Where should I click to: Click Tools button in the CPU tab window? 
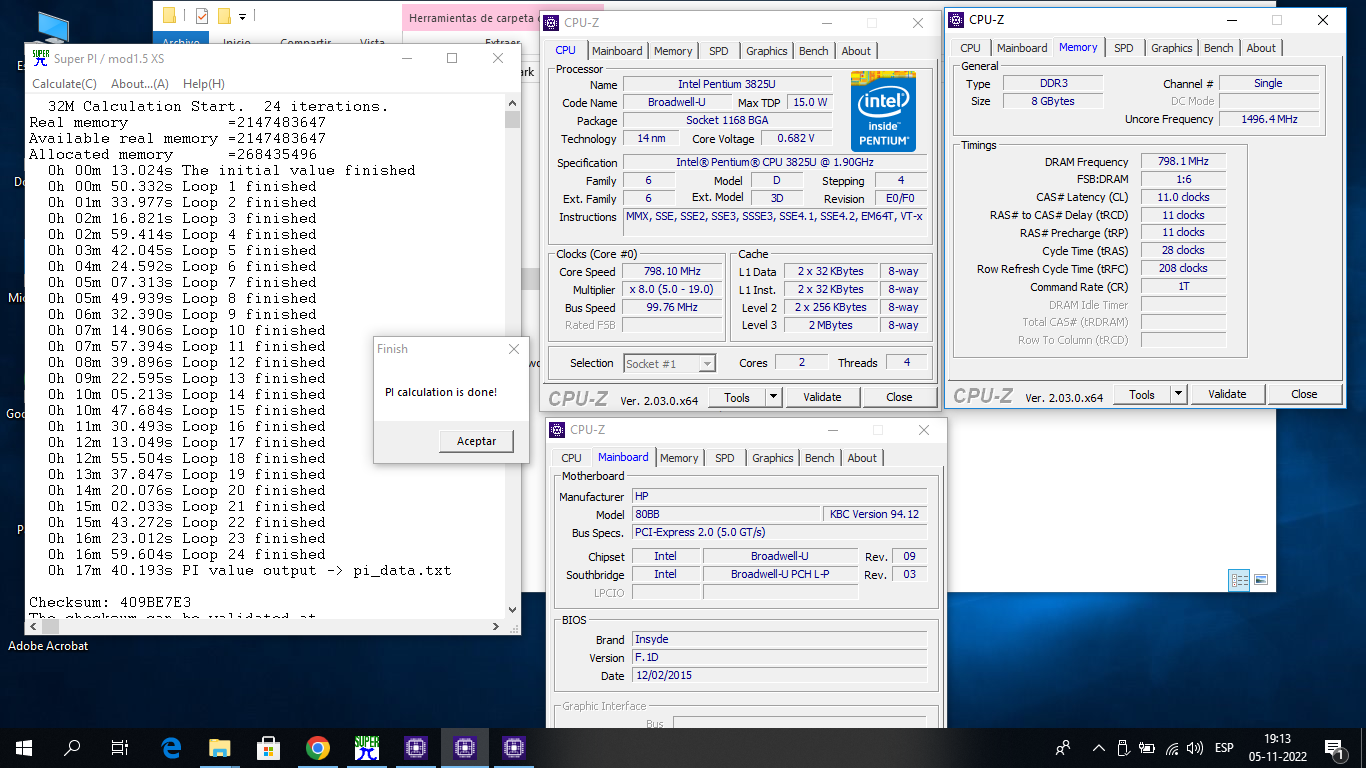tap(737, 397)
